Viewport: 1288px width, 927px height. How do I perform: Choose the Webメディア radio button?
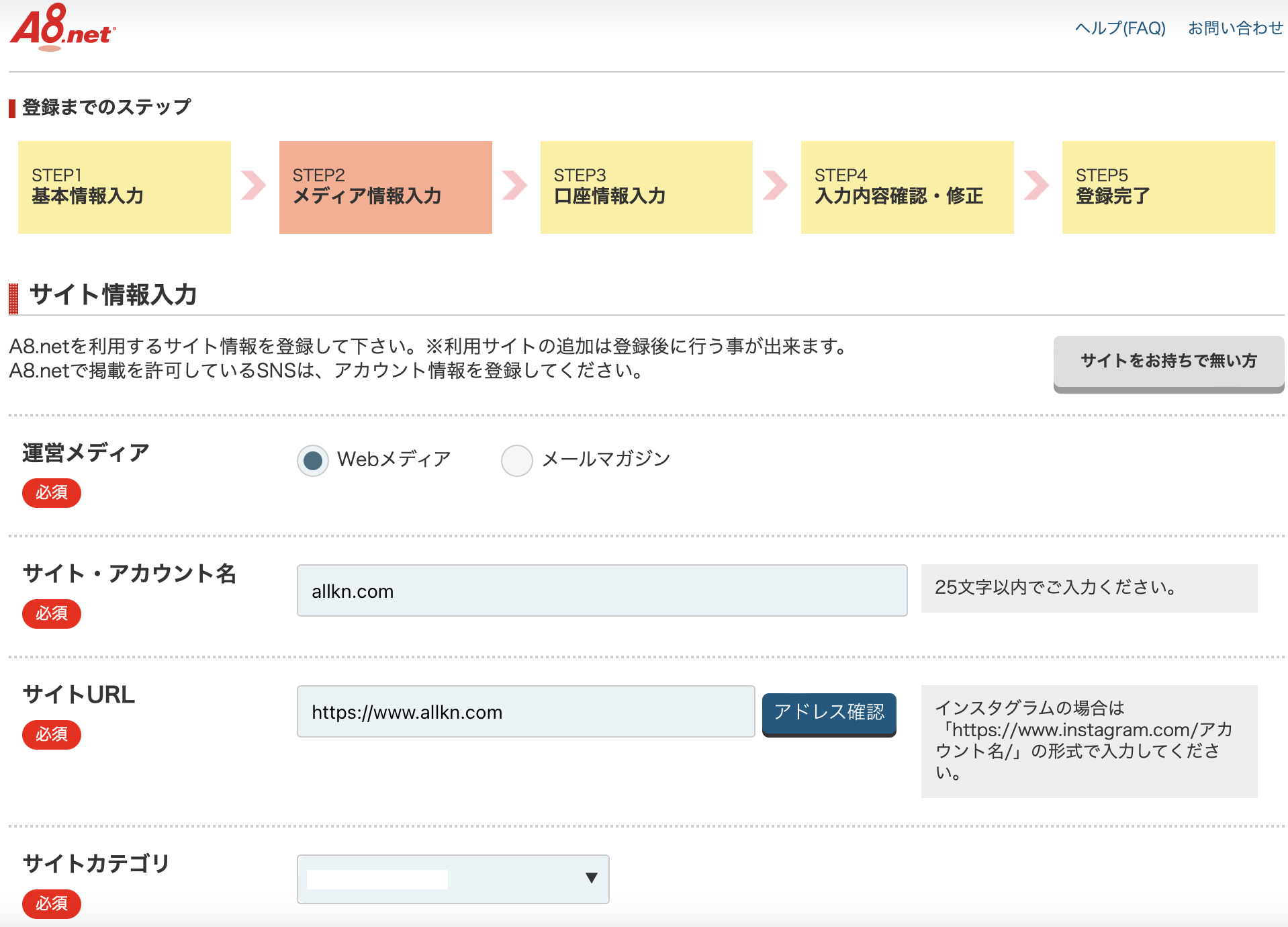pyautogui.click(x=313, y=460)
